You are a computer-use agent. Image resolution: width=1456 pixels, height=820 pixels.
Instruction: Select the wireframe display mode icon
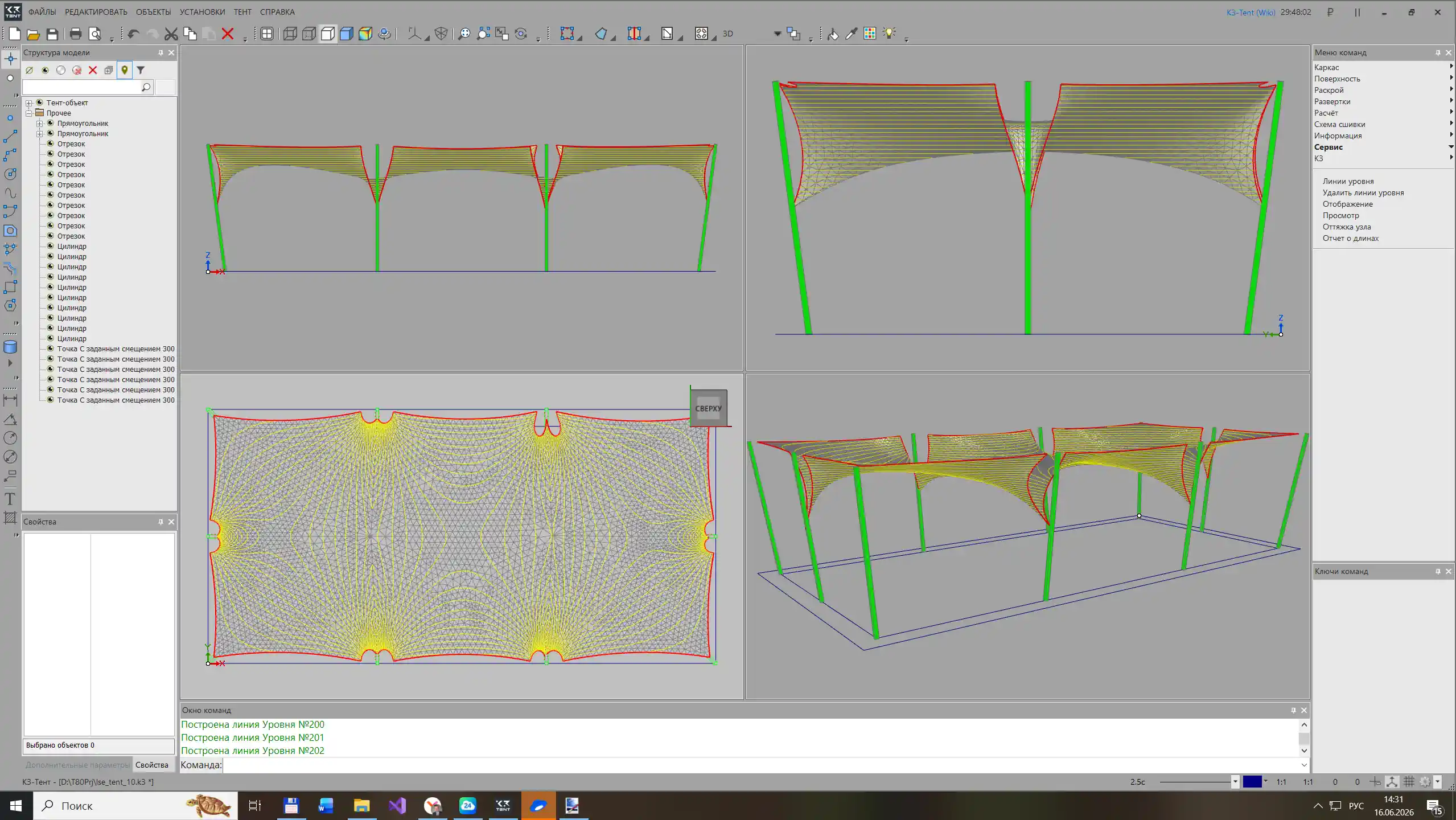290,34
